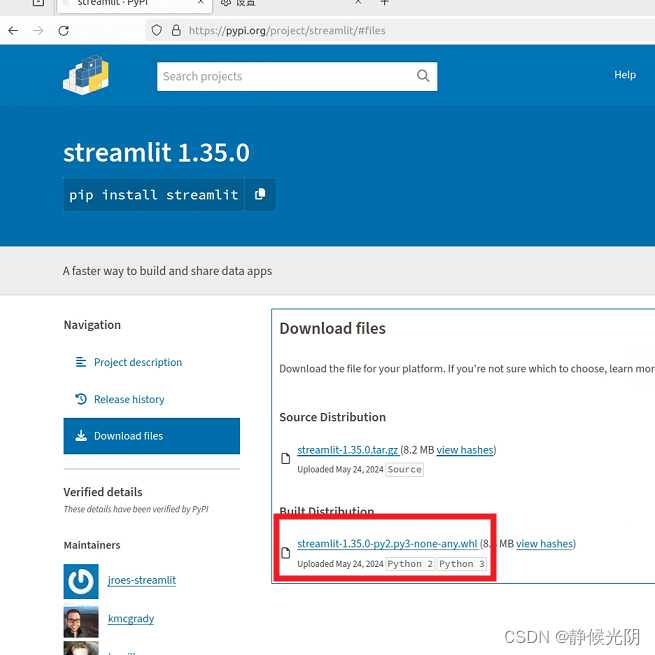Select Download files navigation item
The image size is (655, 655).
point(152,436)
